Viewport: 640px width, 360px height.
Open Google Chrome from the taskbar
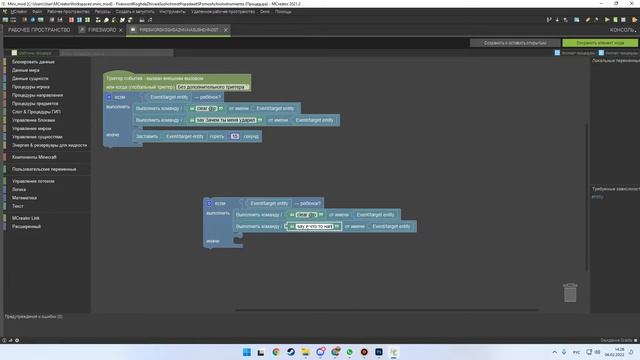[x=276, y=352]
